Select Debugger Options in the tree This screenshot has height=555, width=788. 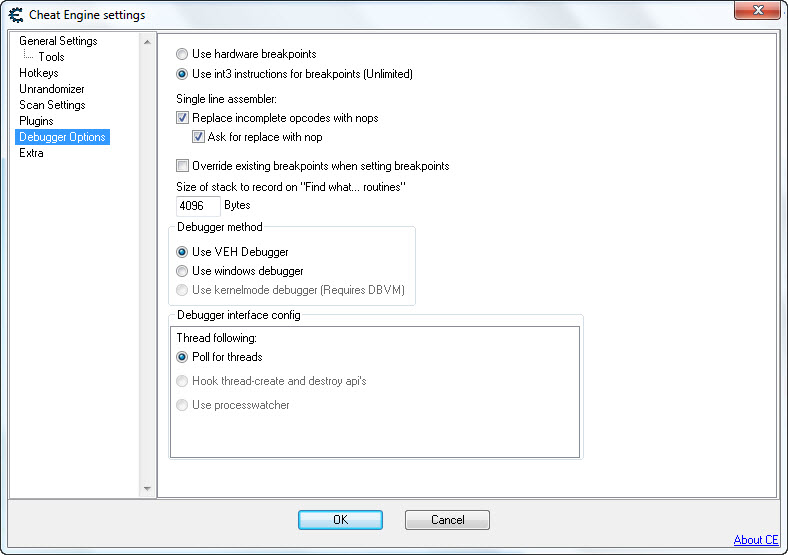[62, 137]
